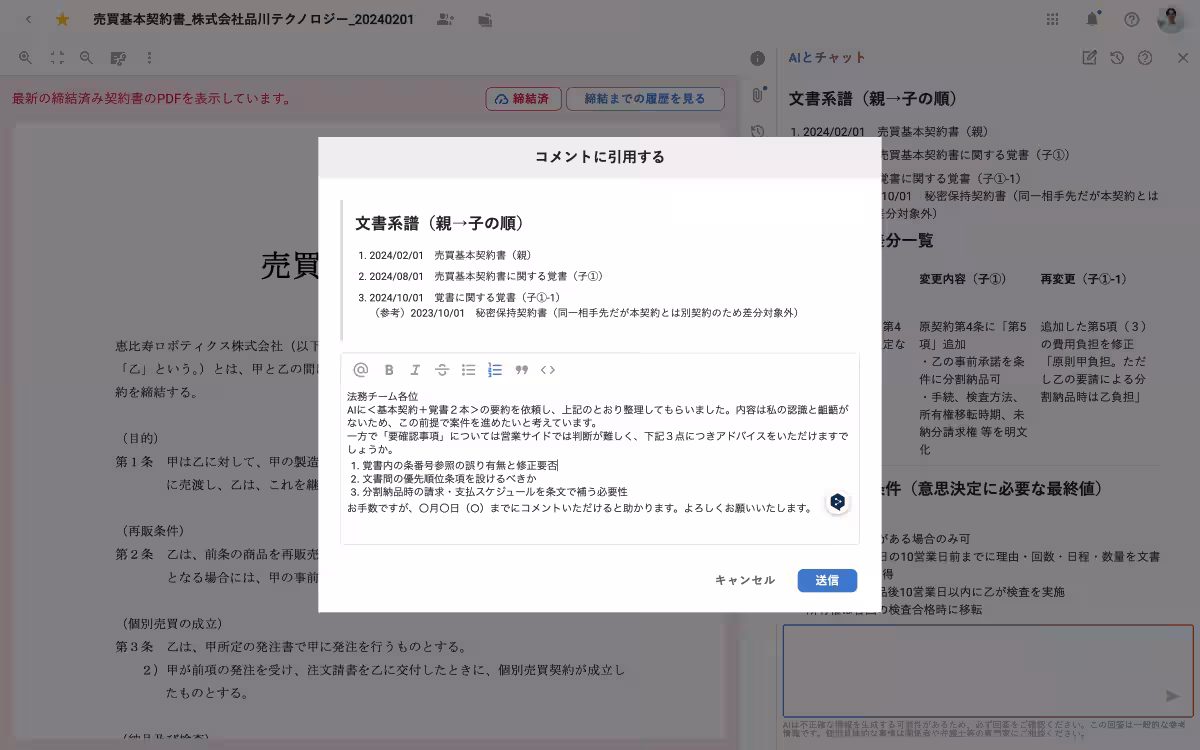This screenshot has height=750, width=1200.
Task: Apply numbered list formatting in the comment box
Action: (x=494, y=370)
